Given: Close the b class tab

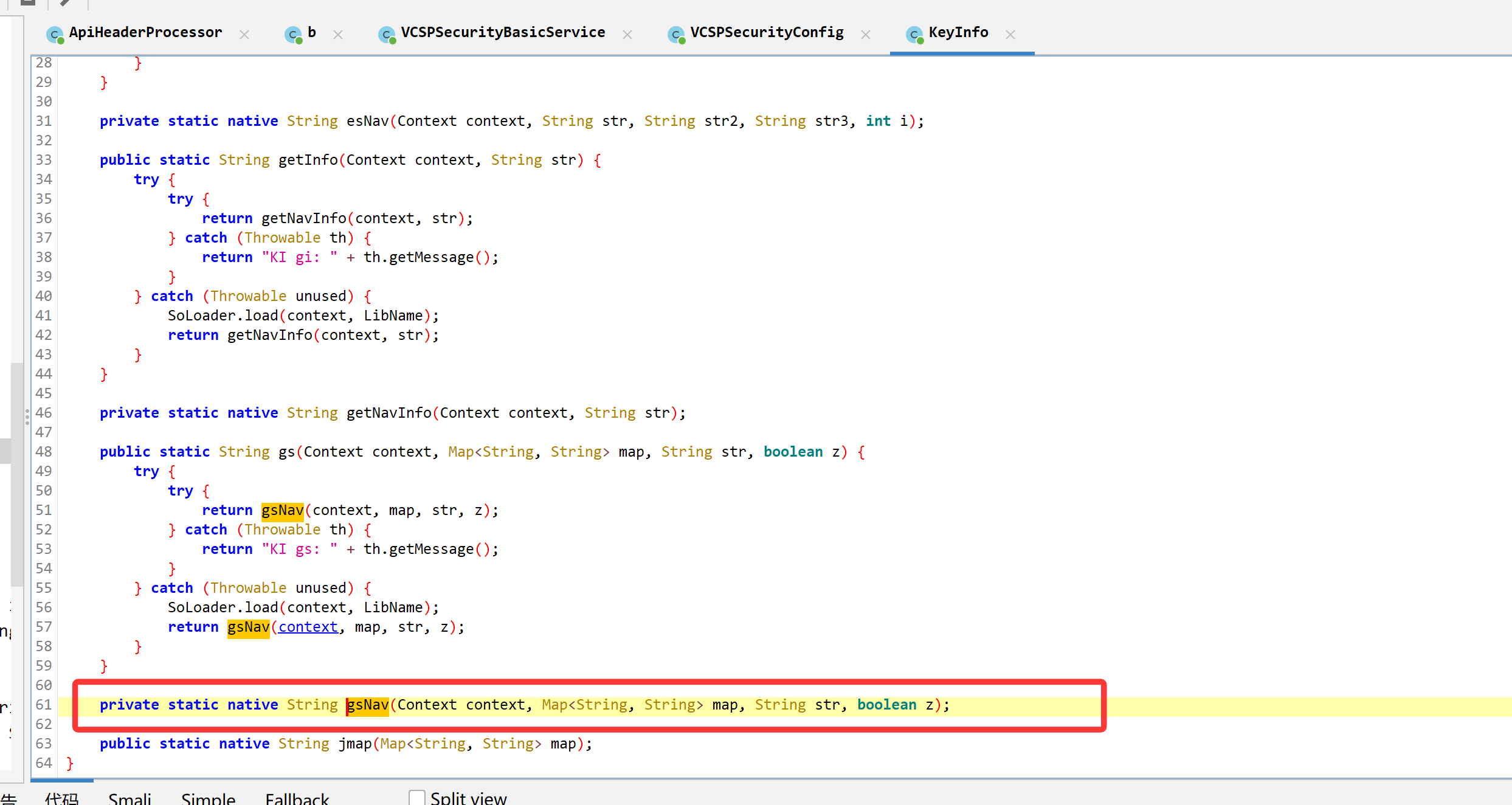Looking at the screenshot, I should click(x=338, y=35).
